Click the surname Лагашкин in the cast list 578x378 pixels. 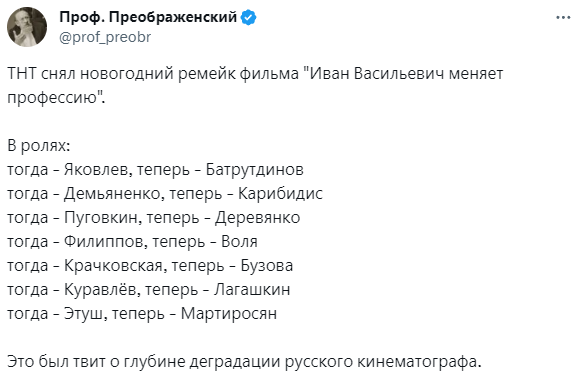tap(252, 289)
